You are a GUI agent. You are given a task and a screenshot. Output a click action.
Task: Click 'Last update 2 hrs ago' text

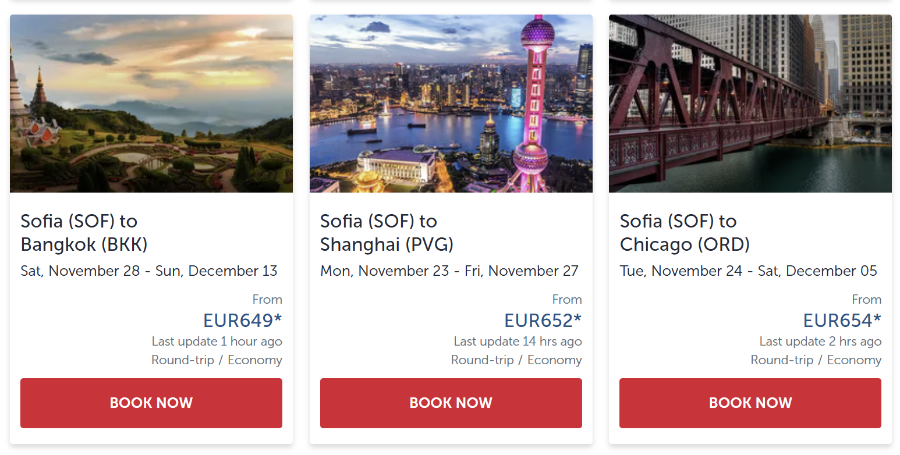(820, 341)
